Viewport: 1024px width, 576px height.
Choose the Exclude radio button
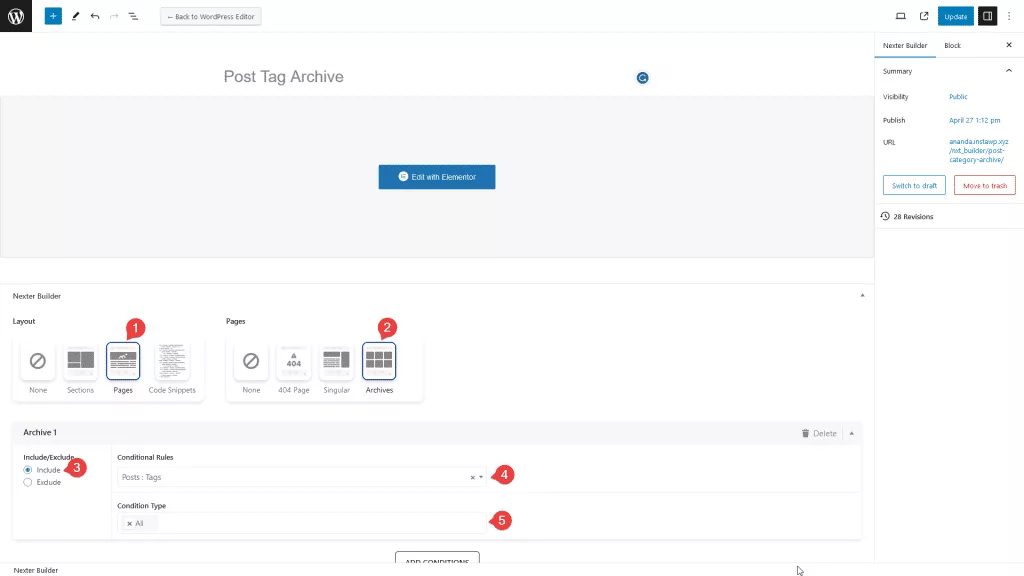pyautogui.click(x=27, y=482)
